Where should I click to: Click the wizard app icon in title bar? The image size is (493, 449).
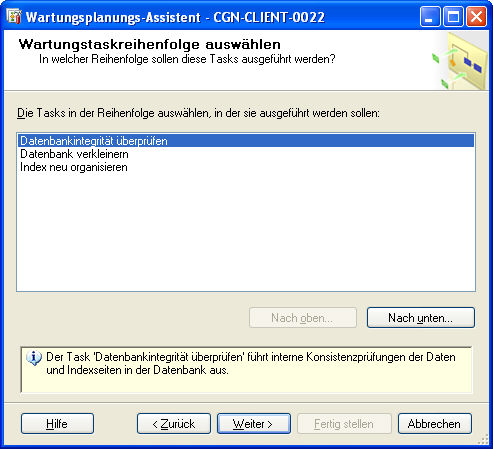tap(14, 17)
